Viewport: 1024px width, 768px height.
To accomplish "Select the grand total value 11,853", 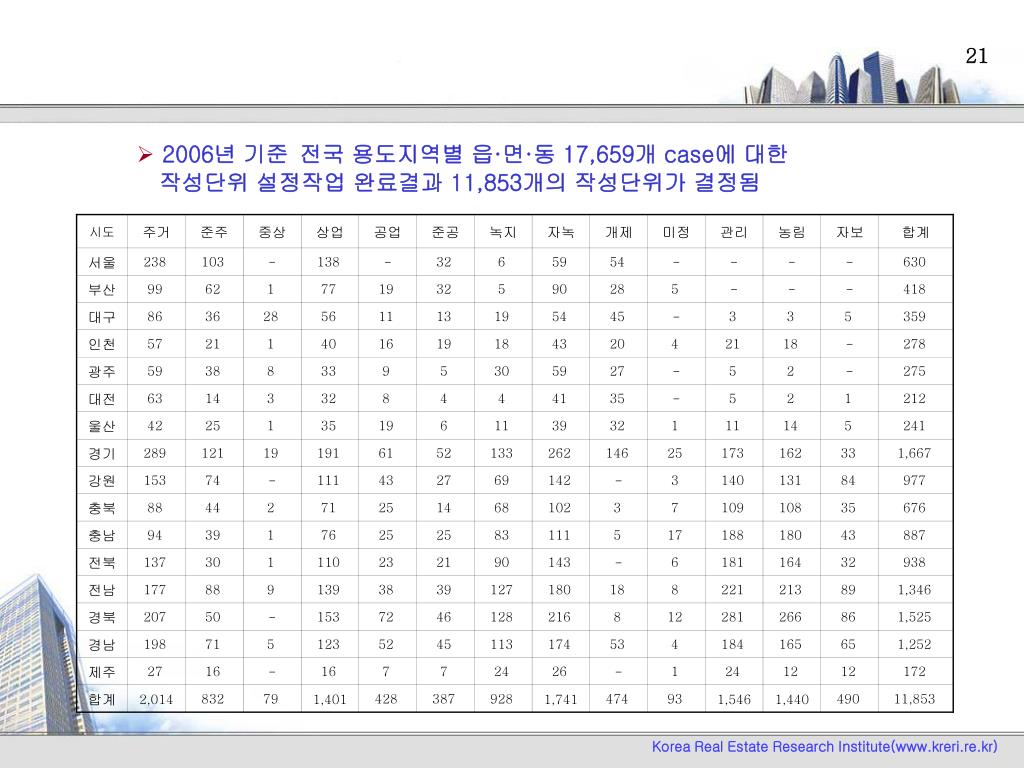I will 914,699.
